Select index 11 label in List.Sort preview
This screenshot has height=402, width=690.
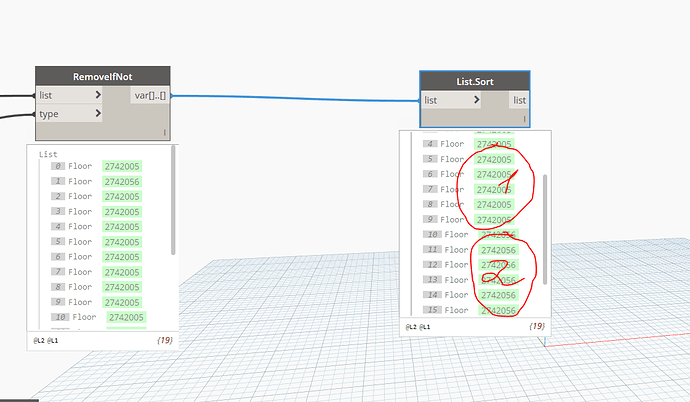point(432,249)
